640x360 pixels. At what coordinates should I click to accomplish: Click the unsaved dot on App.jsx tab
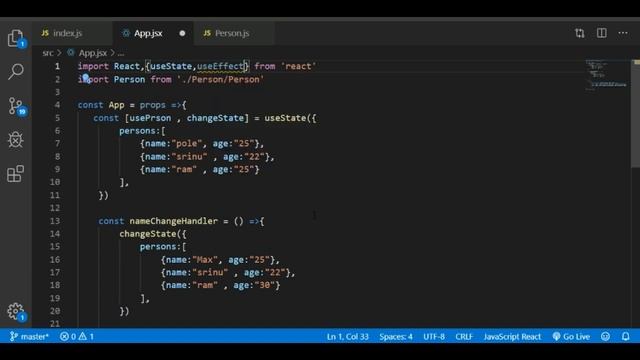(x=182, y=33)
